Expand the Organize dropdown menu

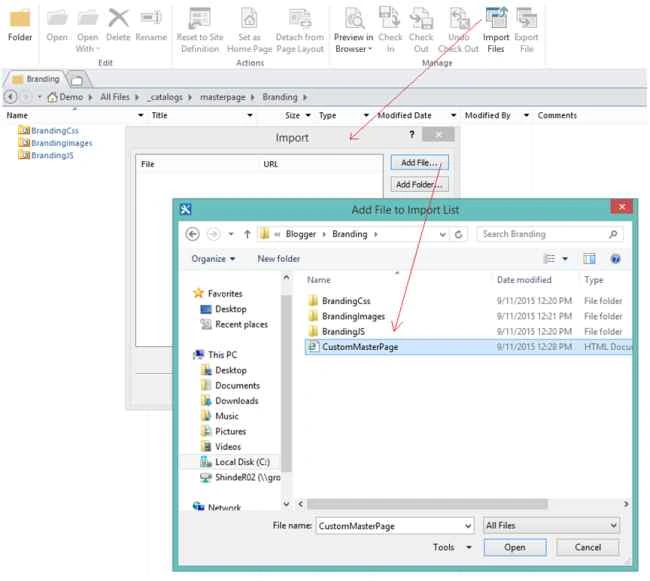point(213,259)
